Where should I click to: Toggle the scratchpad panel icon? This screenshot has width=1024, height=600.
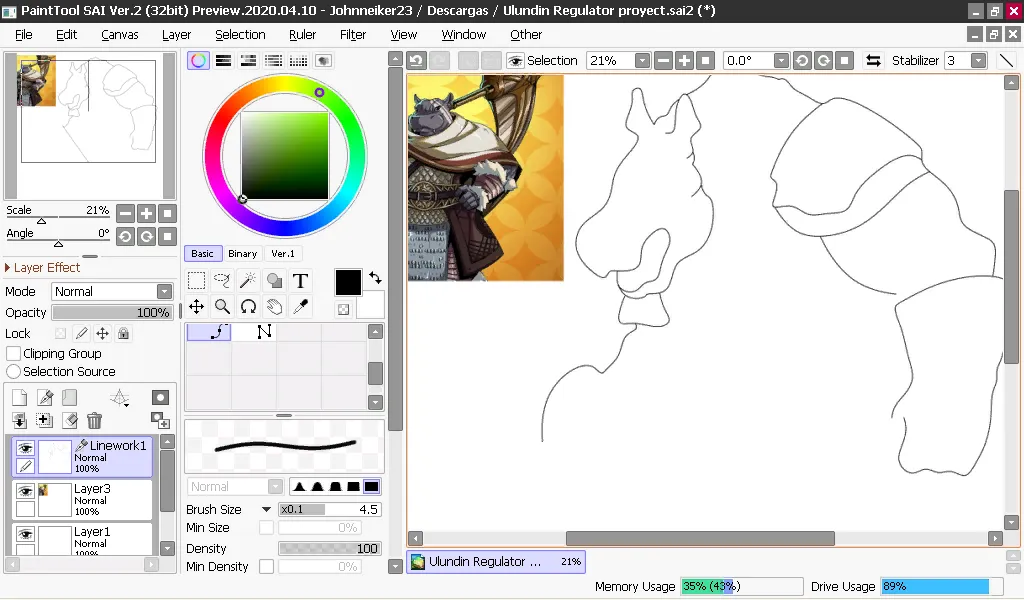[323, 61]
